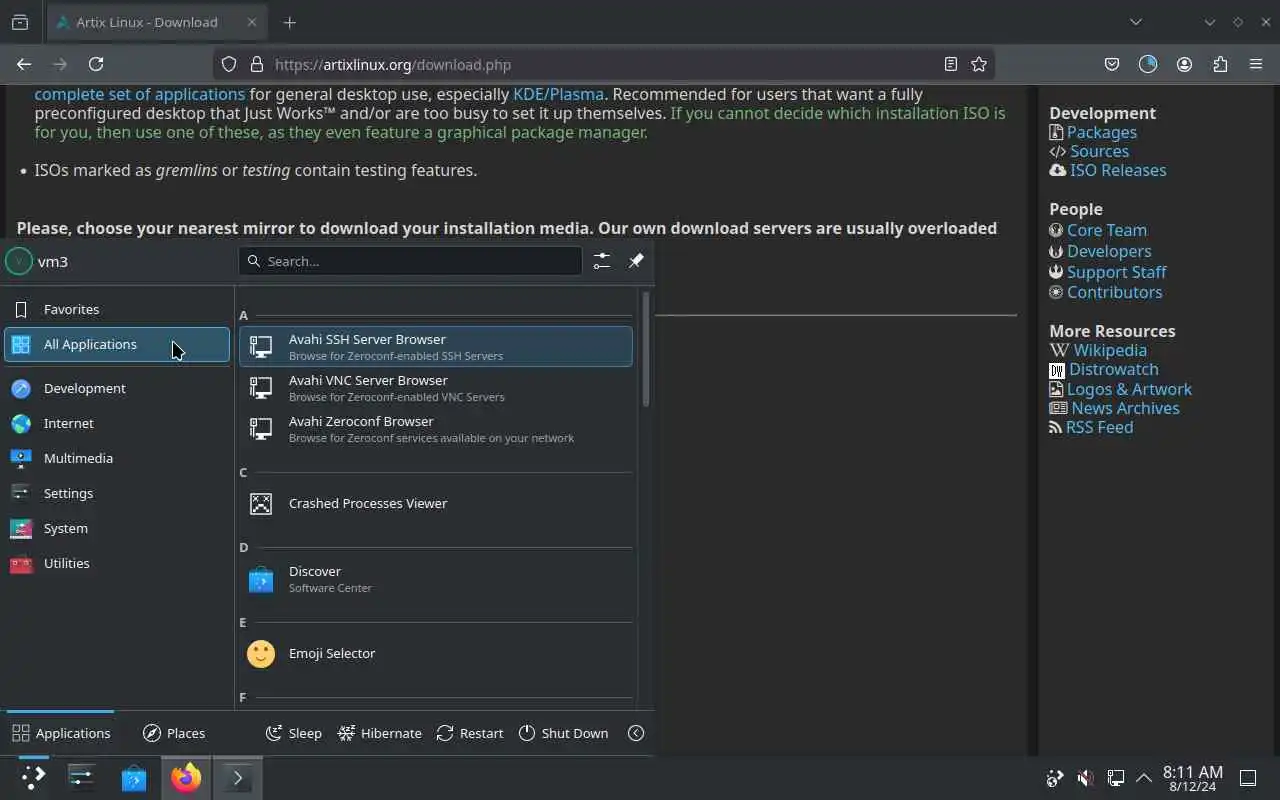Open Firefox hamburger application menu
1280x800 pixels.
(x=1256, y=64)
